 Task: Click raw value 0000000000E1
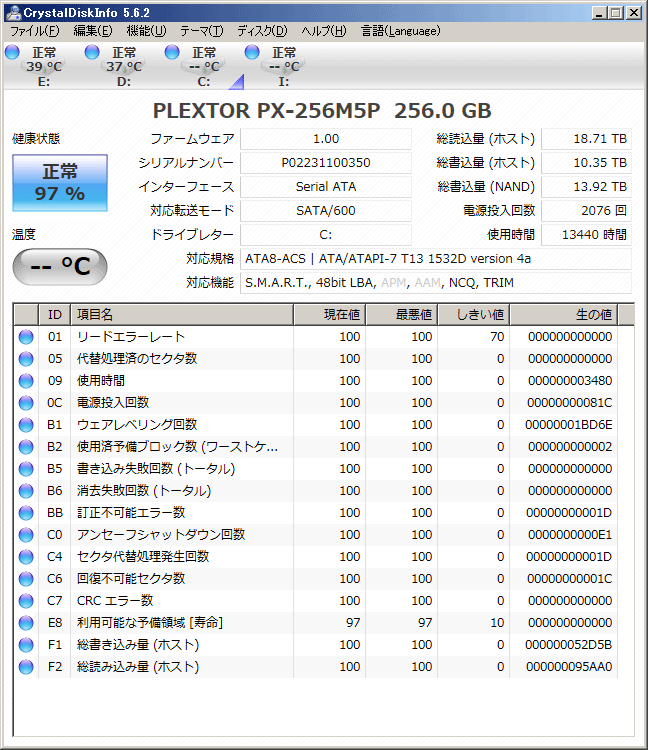(x=570, y=535)
